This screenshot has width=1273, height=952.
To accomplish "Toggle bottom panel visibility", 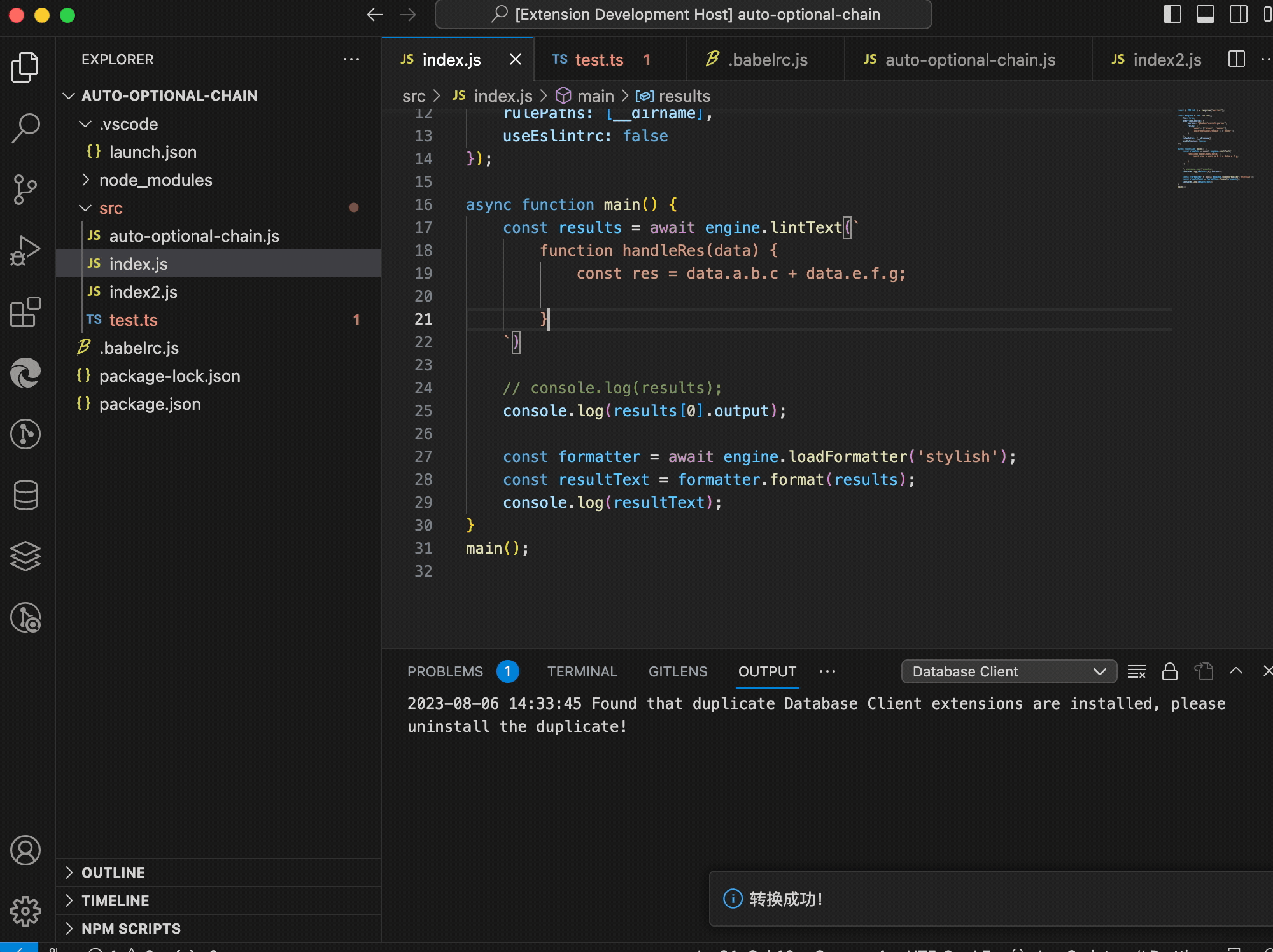I will point(1205,14).
